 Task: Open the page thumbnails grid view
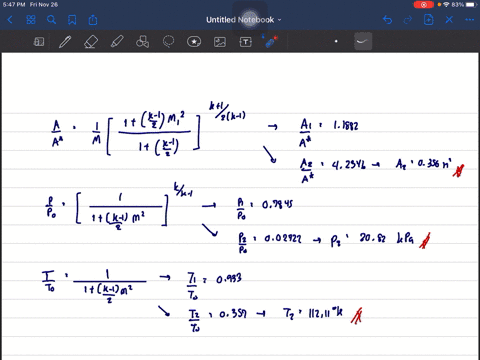(x=31, y=20)
